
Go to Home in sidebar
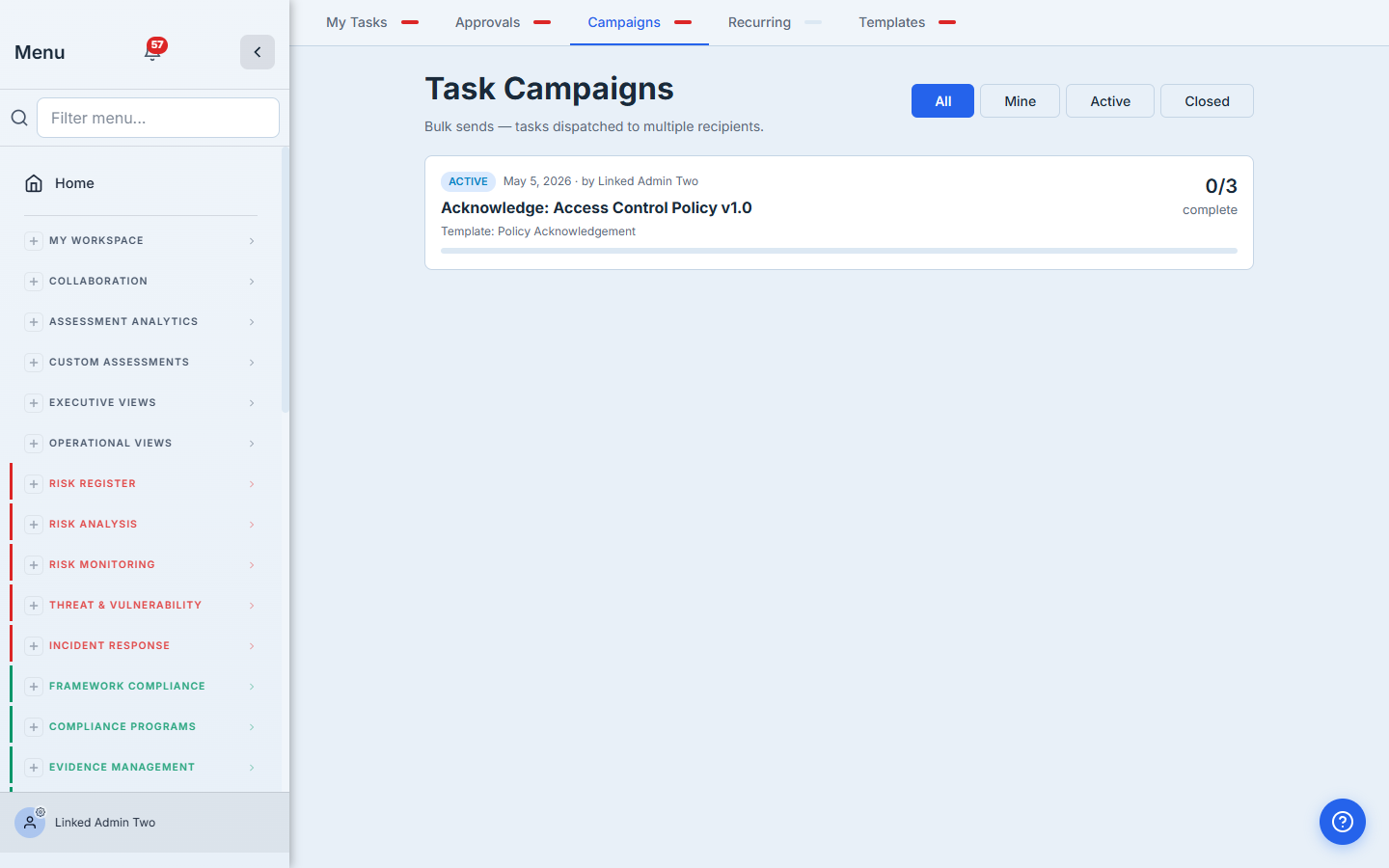tap(74, 183)
